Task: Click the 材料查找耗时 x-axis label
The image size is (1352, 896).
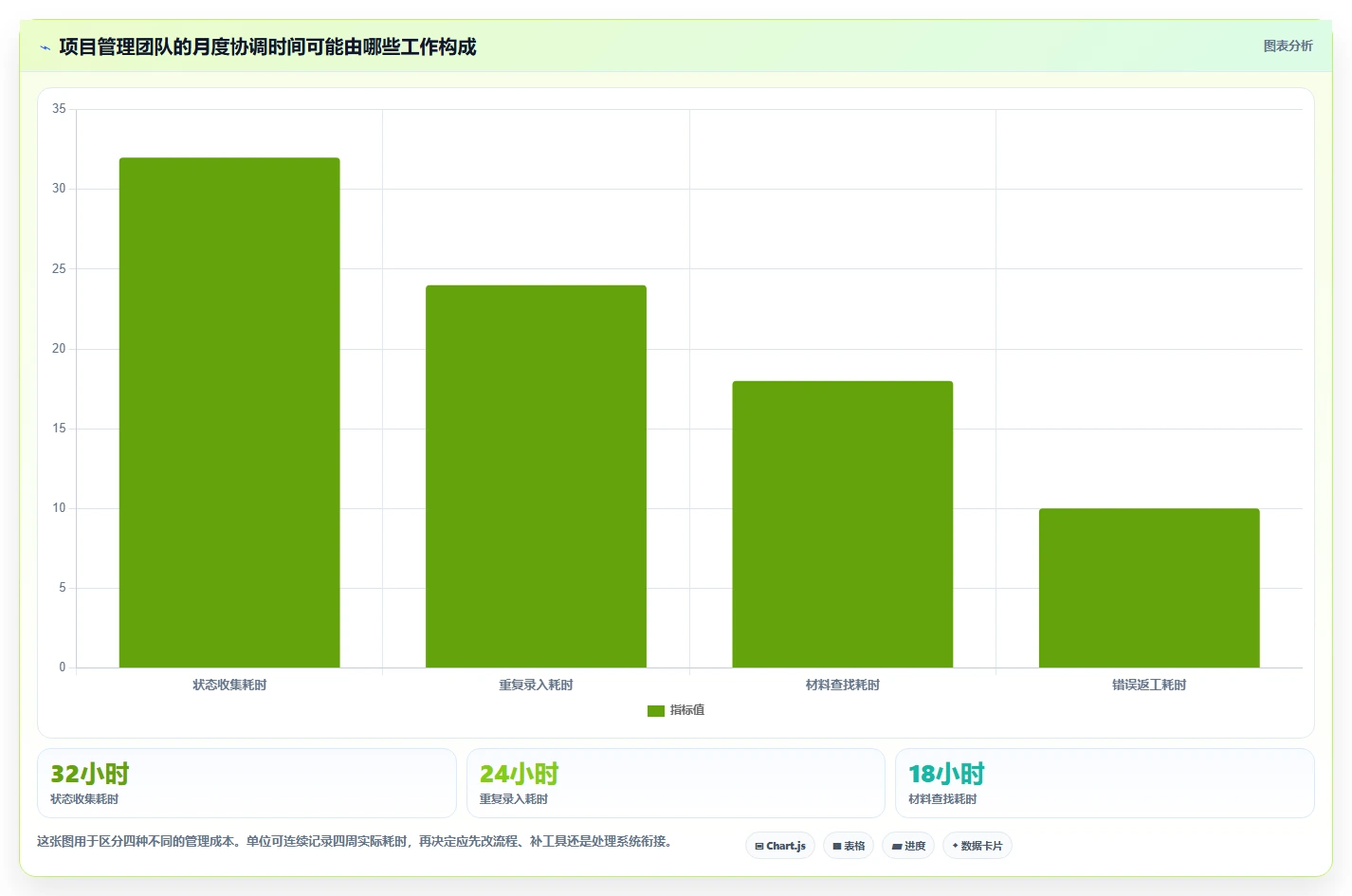Action: coord(842,685)
